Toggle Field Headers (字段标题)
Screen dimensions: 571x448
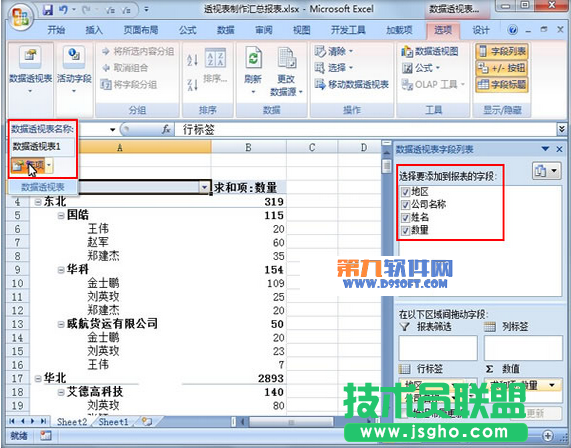click(502, 85)
